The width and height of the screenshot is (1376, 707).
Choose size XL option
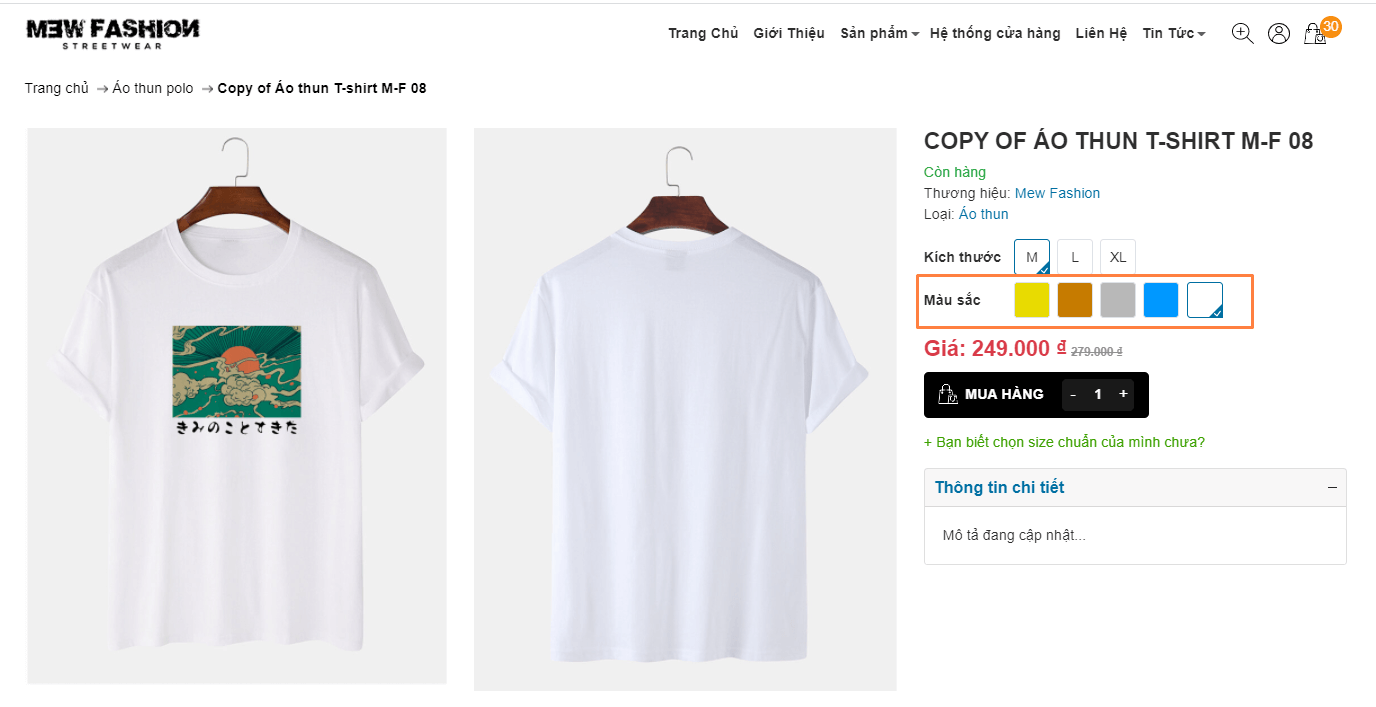tap(1118, 257)
